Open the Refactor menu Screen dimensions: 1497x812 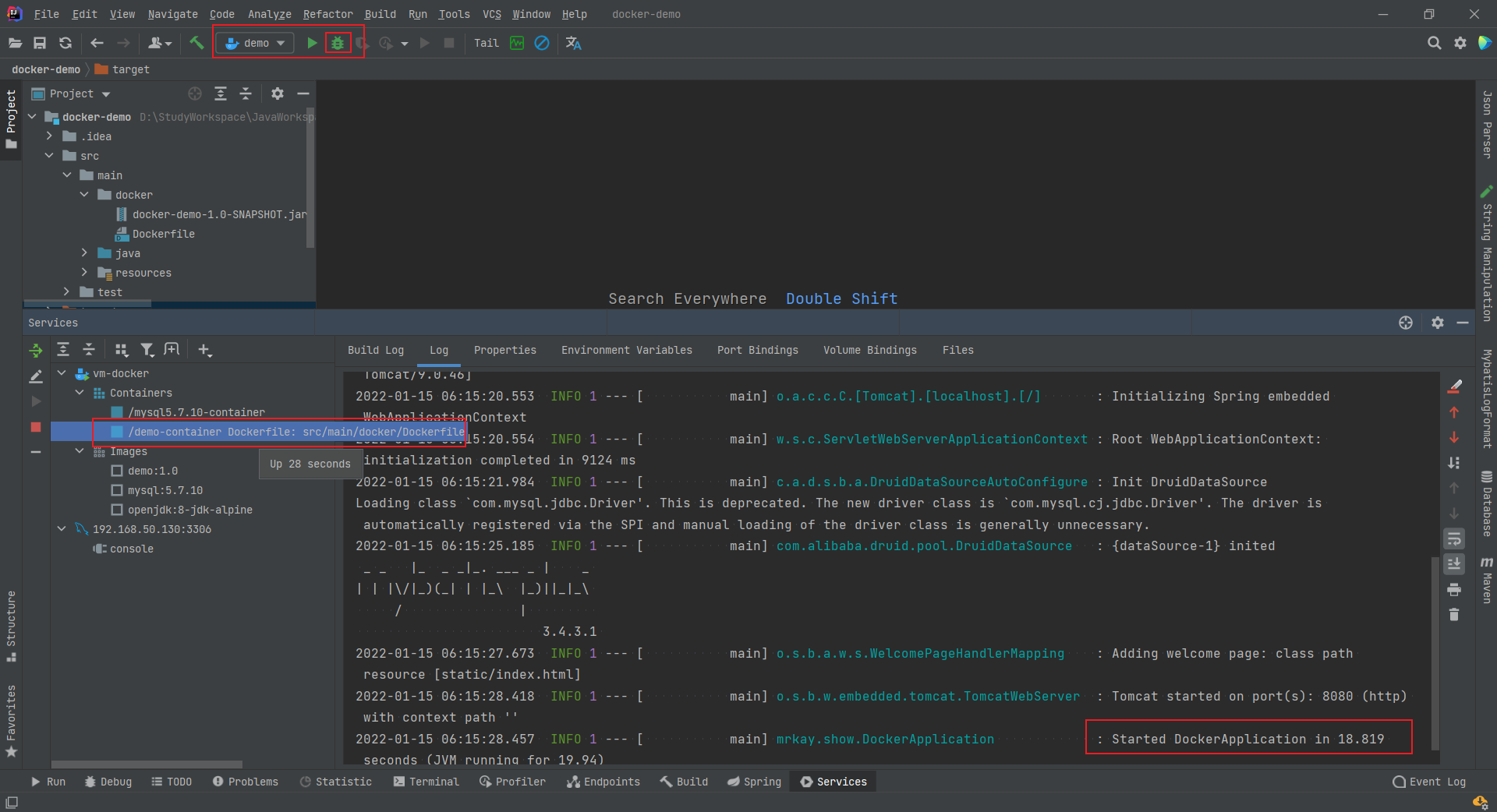[x=327, y=14]
